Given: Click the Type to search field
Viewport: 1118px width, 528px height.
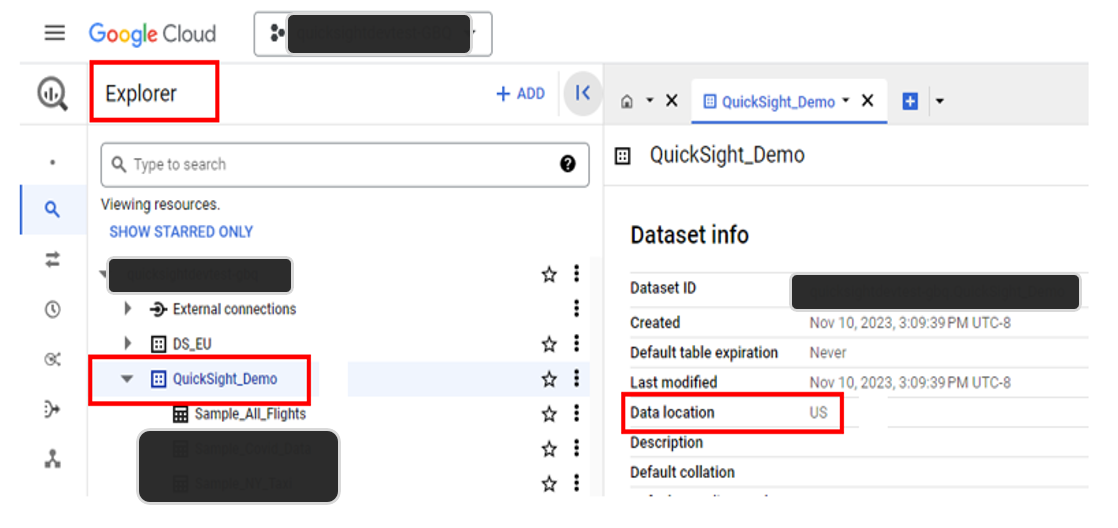Looking at the screenshot, I should (x=345, y=165).
